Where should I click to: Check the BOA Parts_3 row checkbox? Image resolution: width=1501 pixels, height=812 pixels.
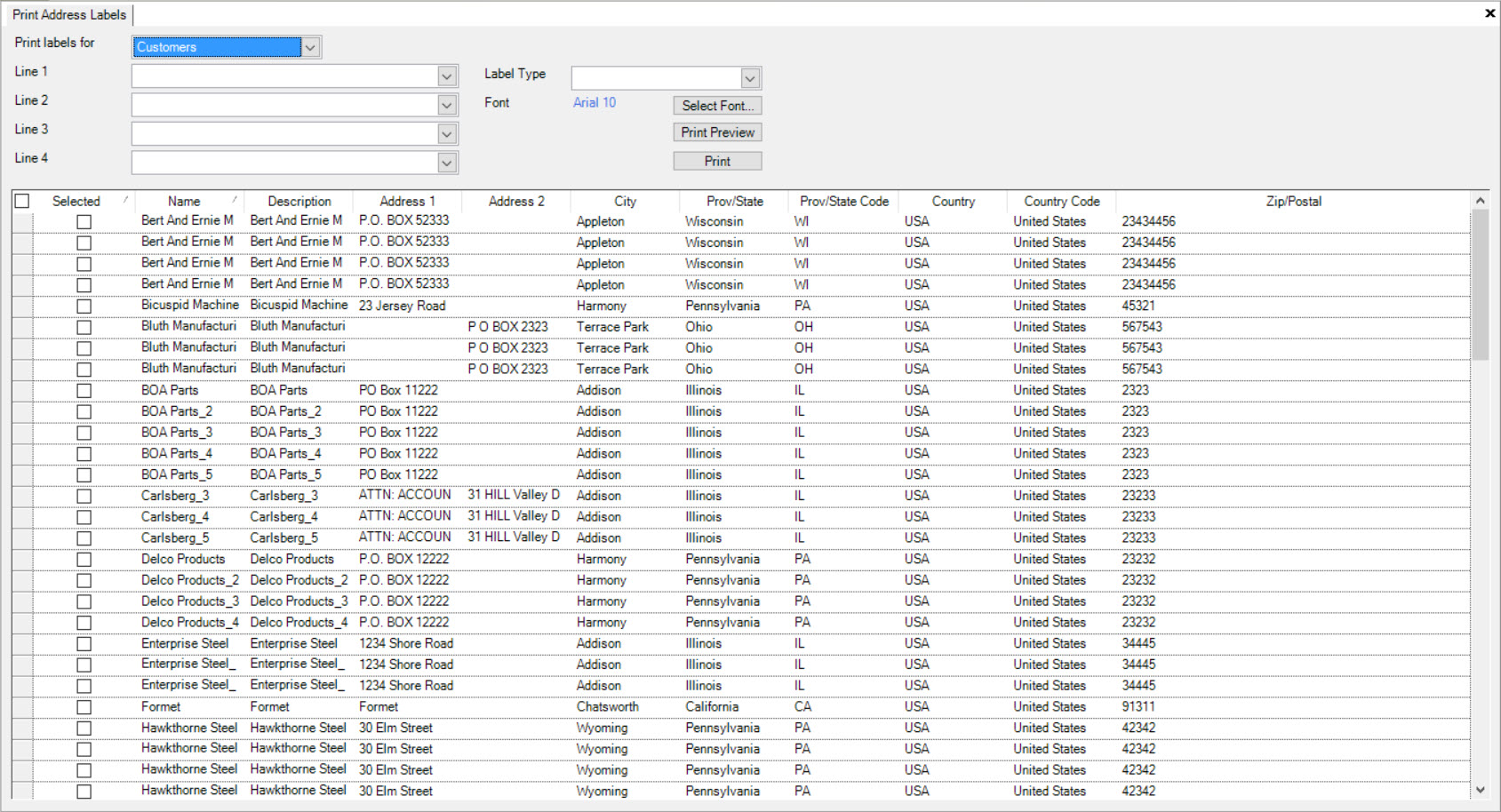[x=84, y=433]
